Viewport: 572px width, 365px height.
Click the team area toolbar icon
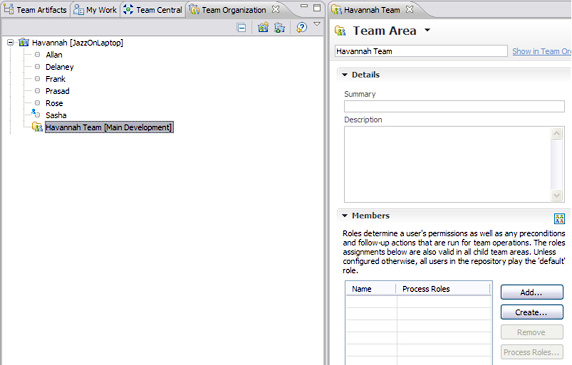[x=279, y=28]
